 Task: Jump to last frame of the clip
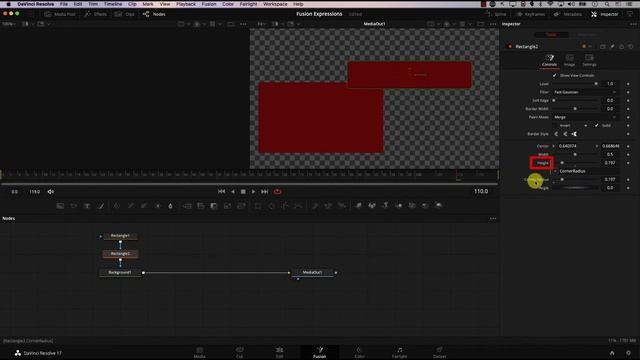264,191
